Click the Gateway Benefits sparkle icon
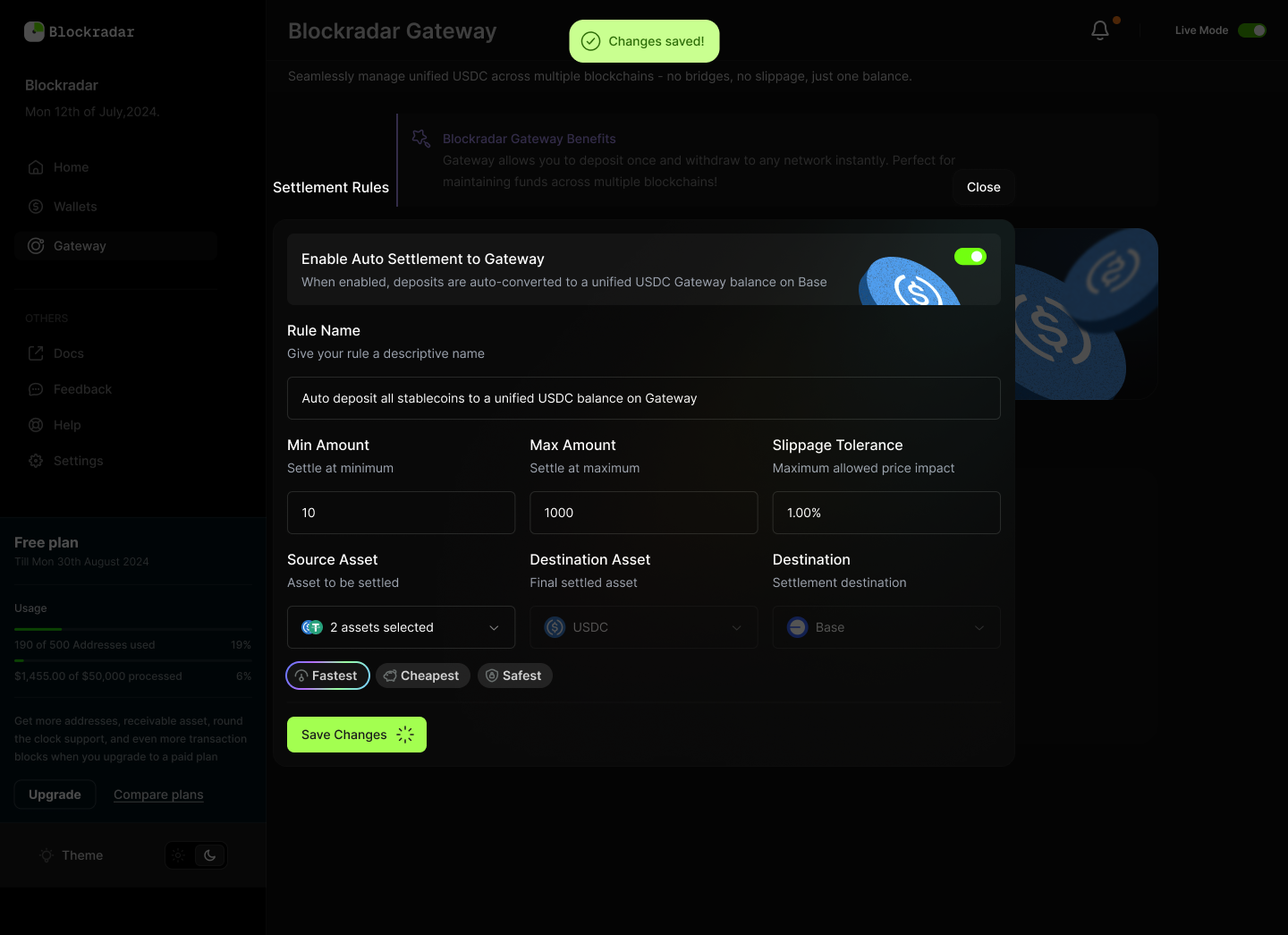The width and height of the screenshot is (1288, 935). 420,139
